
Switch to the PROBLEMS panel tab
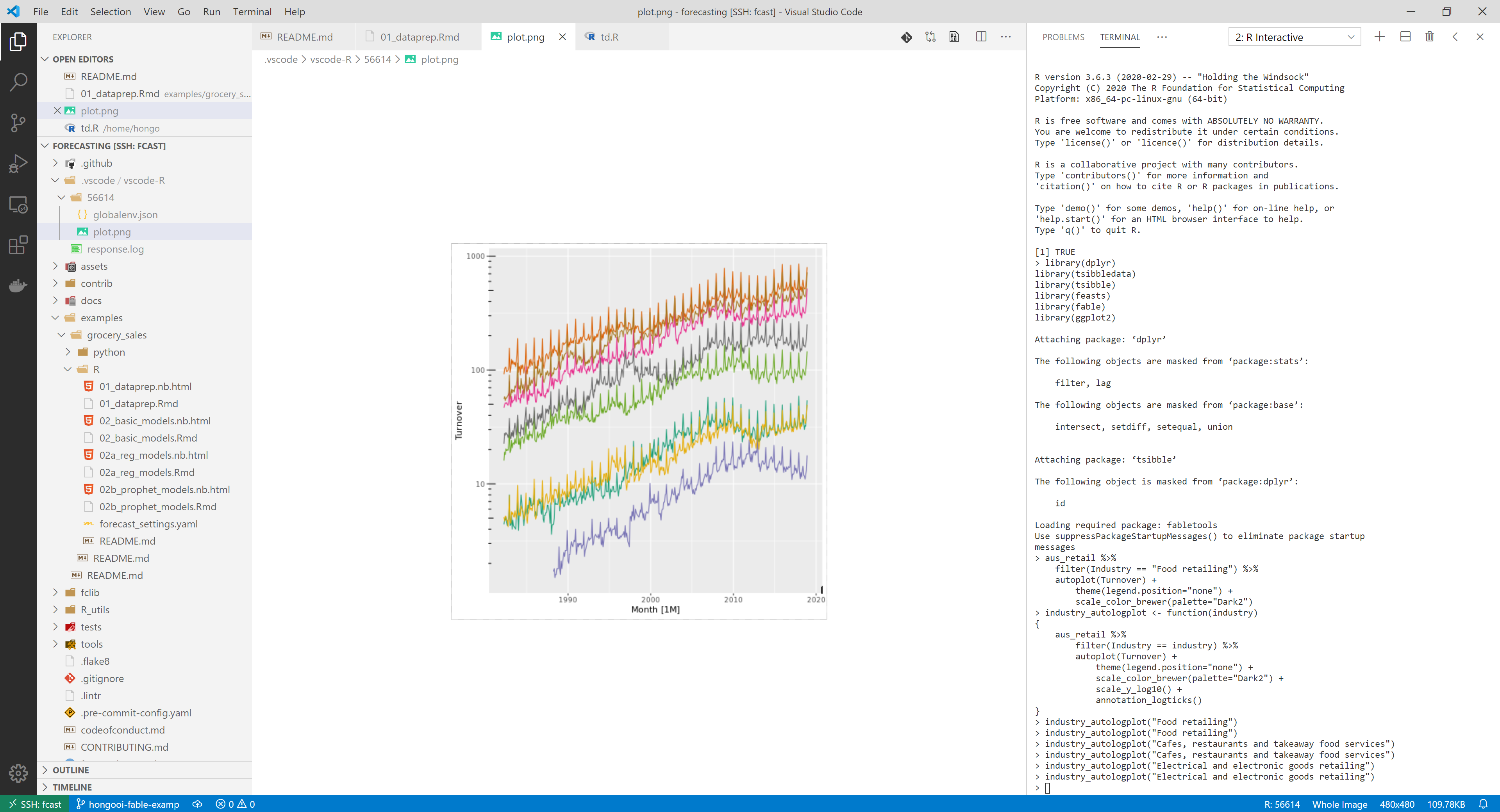coord(1064,37)
